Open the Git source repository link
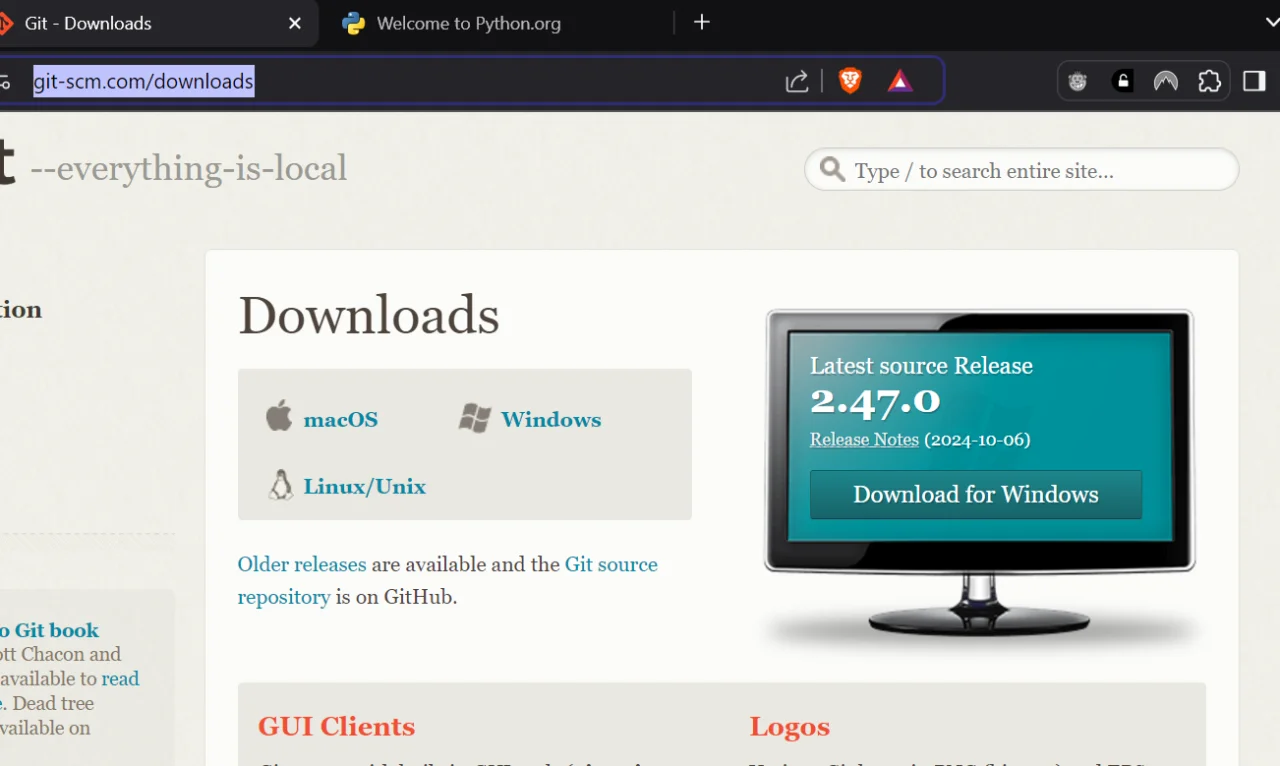Viewport: 1280px width, 766px height. point(447,580)
